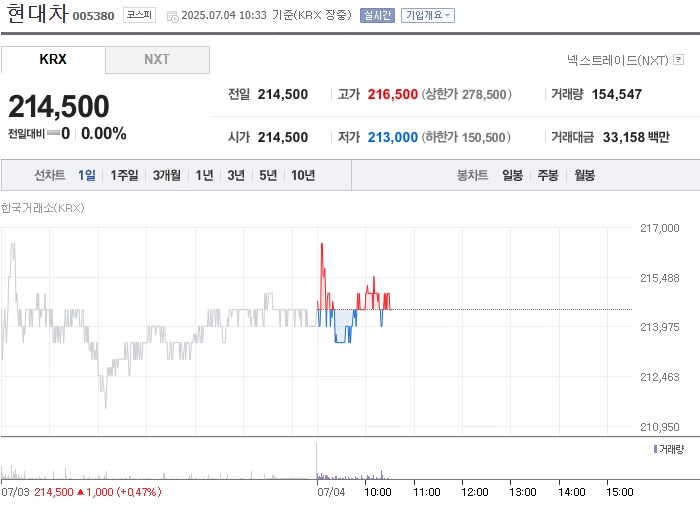Screen dimensions: 700x515
Task: Select the 3년 line chart period
Action: click(236, 175)
